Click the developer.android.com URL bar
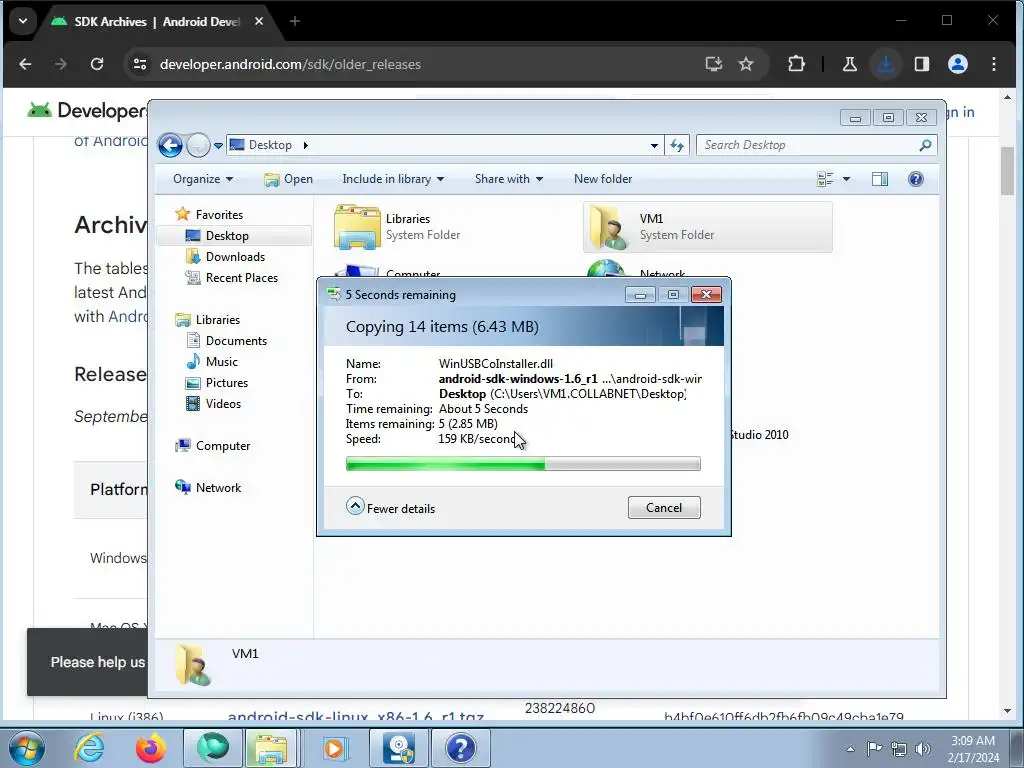Image resolution: width=1024 pixels, height=768 pixels. tap(290, 64)
